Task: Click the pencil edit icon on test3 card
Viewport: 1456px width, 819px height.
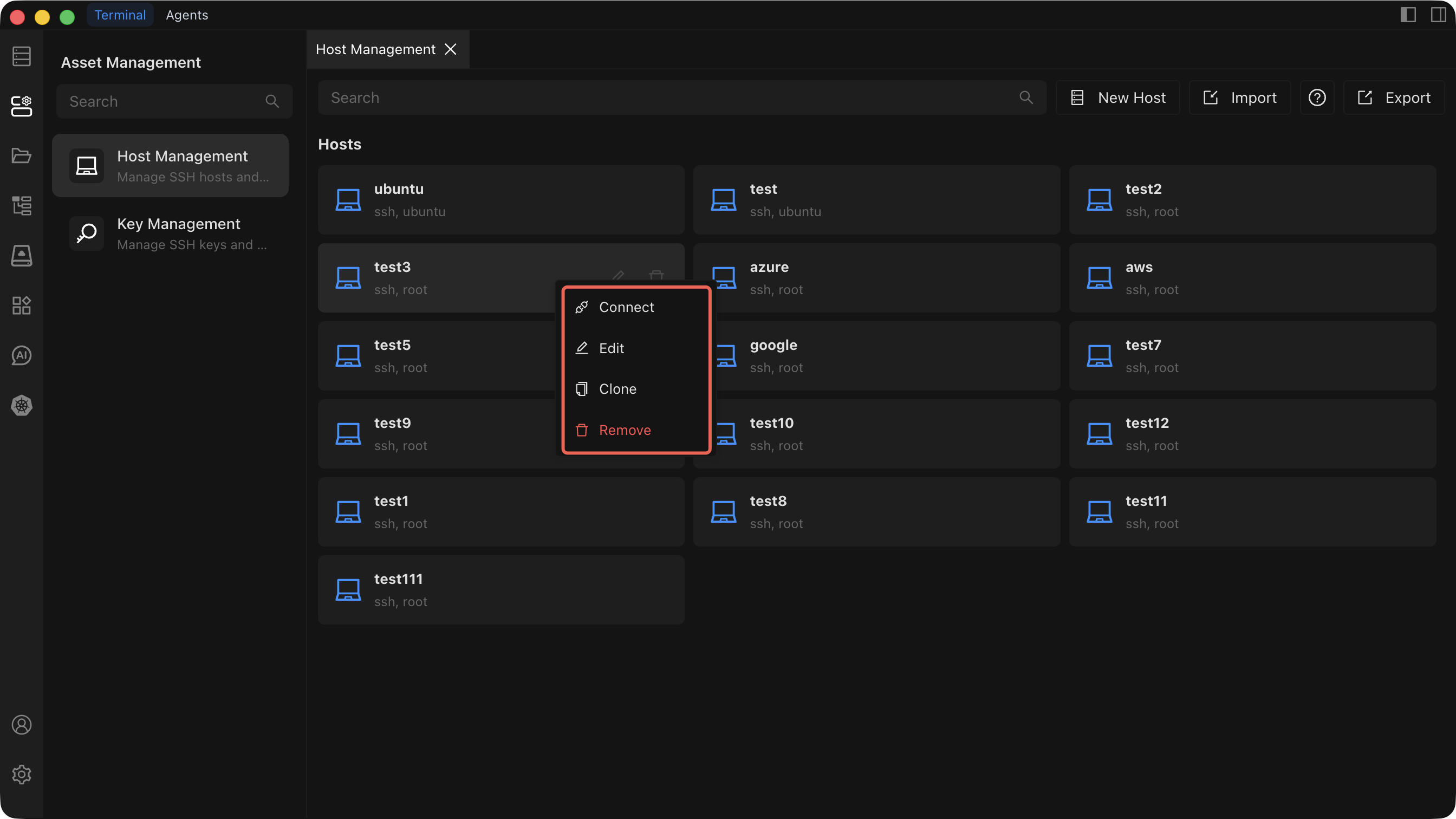Action: point(619,275)
